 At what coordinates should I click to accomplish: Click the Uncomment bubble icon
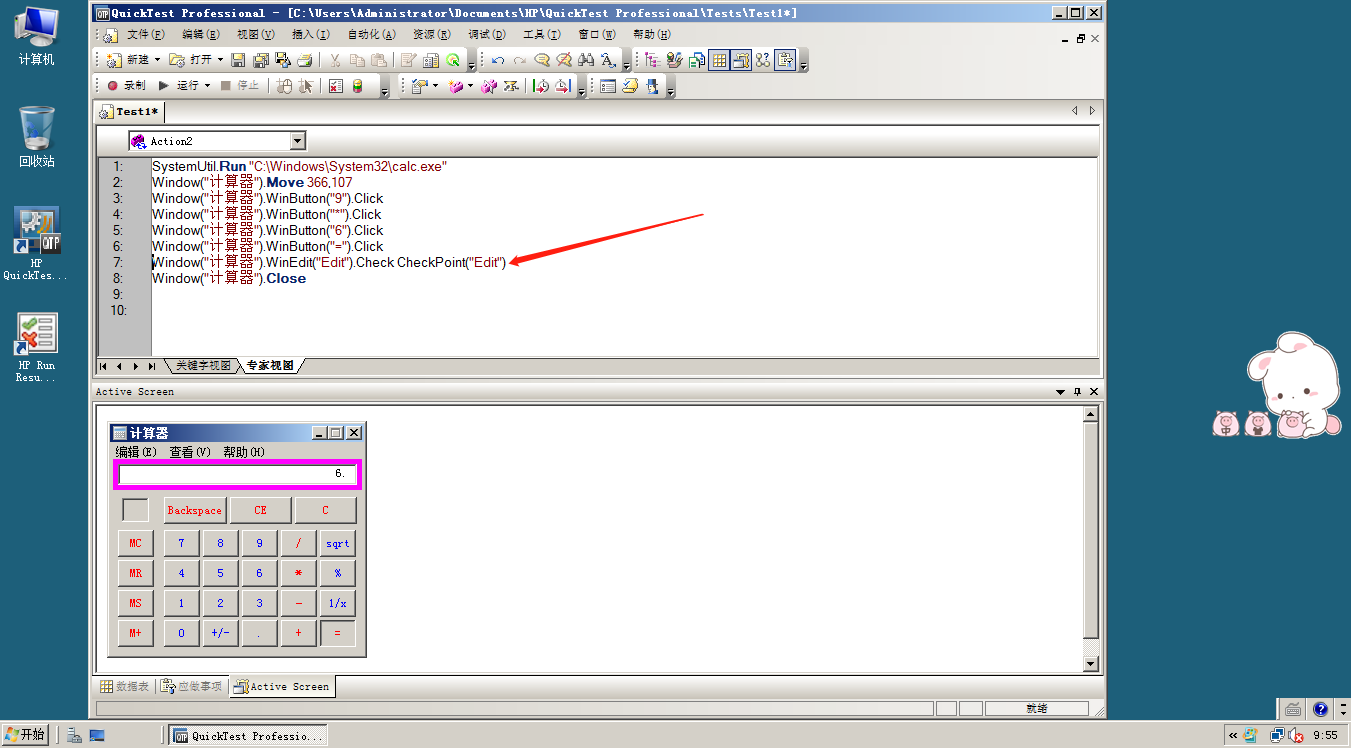(564, 60)
